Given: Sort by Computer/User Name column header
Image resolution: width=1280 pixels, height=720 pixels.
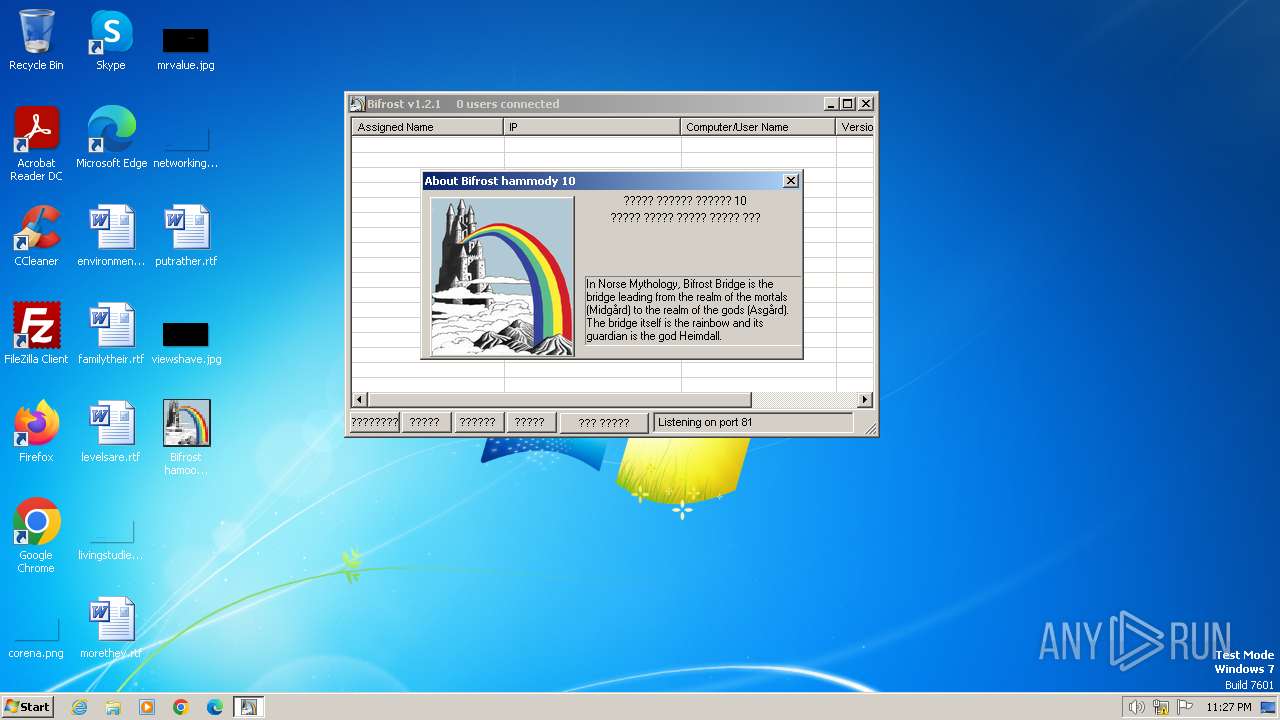Looking at the screenshot, I should pyautogui.click(x=758, y=127).
